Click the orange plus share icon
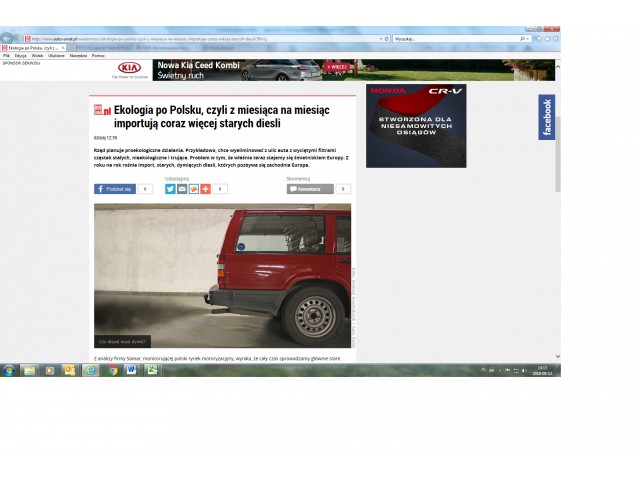Screen dimensions: 640x480 pos(206,188)
